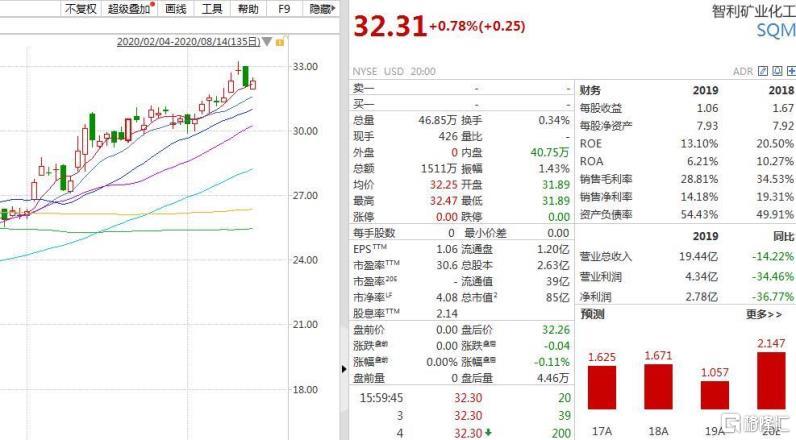
Task: Click the blue plus icon next to ADR
Action: pos(791,72)
